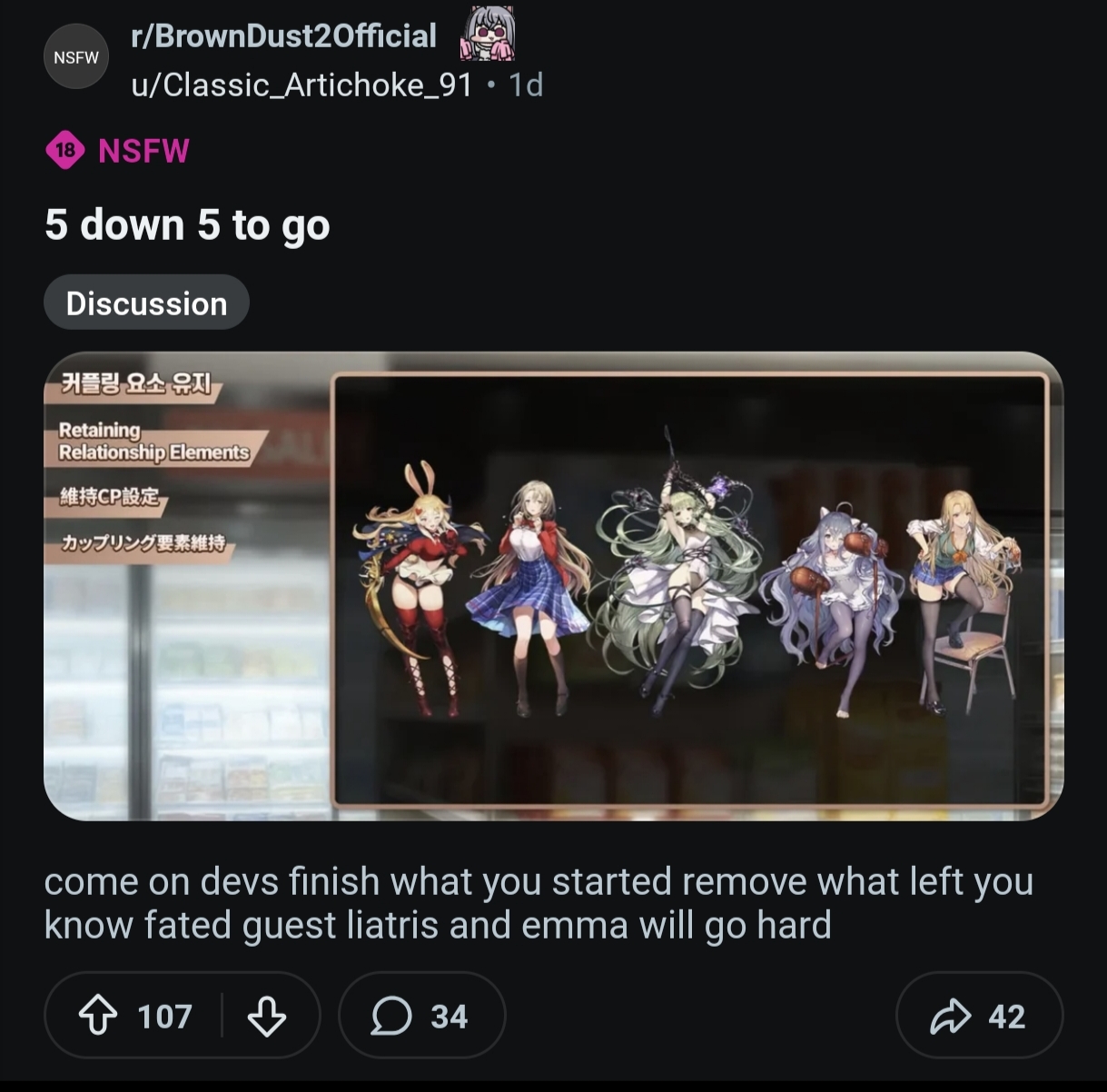1107x1092 pixels.
Task: Upvote the post with the up arrow
Action: [98, 1016]
